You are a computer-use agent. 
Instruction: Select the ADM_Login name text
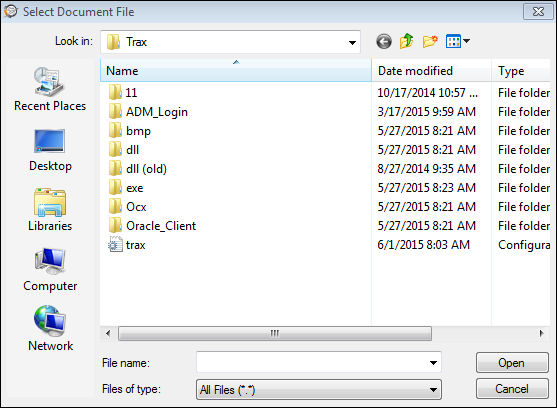(157, 112)
